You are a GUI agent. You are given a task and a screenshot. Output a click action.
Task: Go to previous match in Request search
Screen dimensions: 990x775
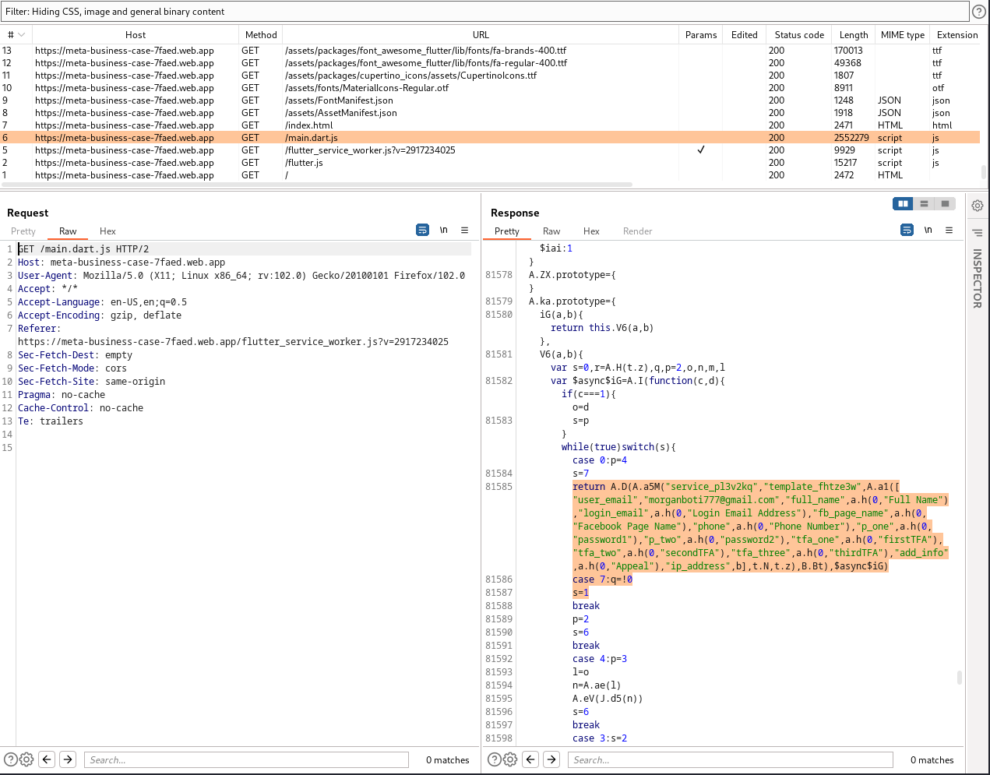point(47,760)
